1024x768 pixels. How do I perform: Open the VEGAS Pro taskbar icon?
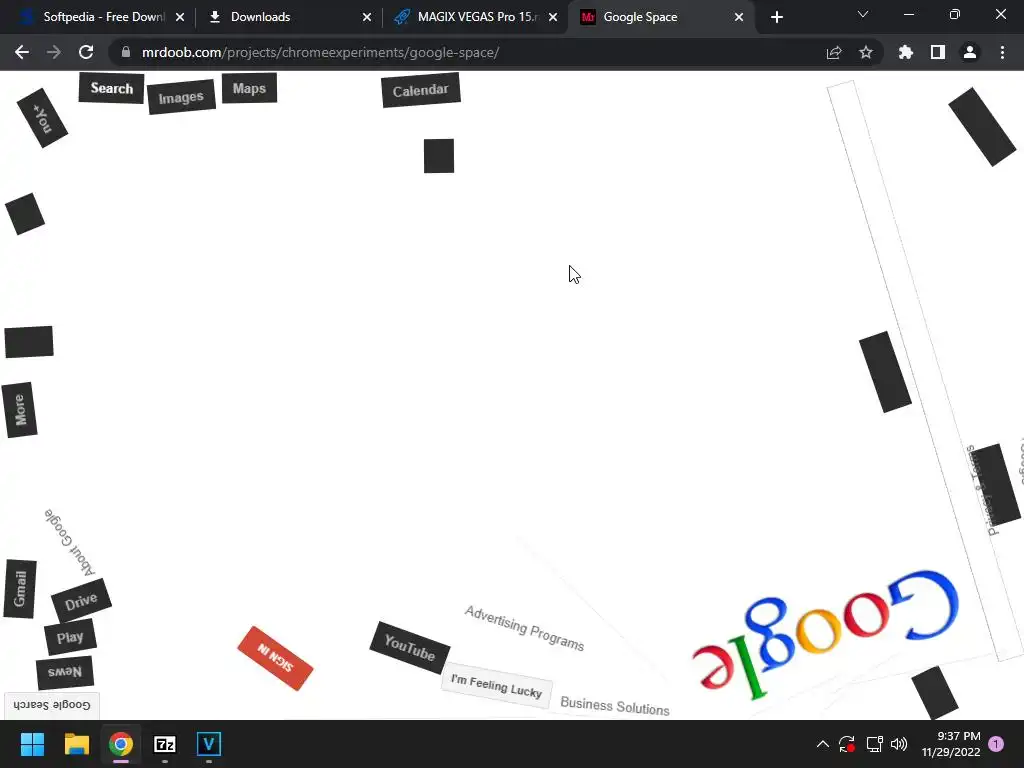click(x=209, y=744)
